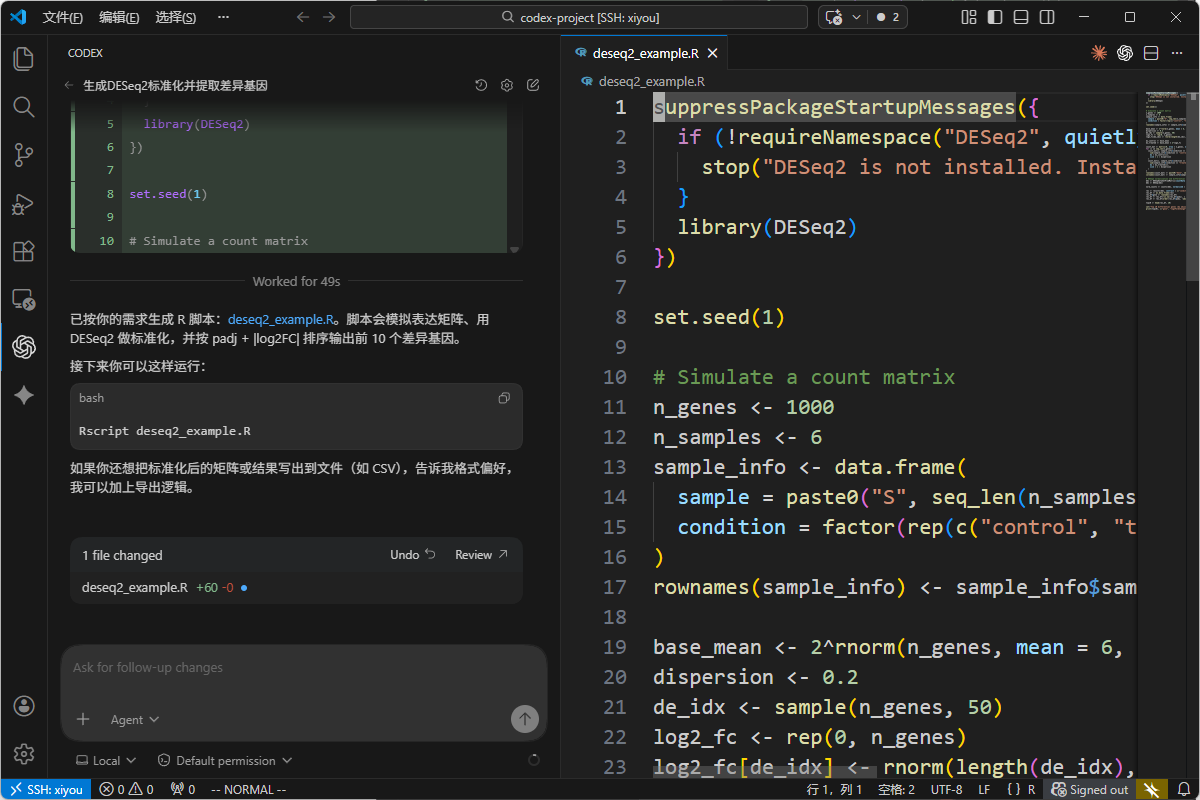Close the deseq2_example.R tab

point(711,53)
